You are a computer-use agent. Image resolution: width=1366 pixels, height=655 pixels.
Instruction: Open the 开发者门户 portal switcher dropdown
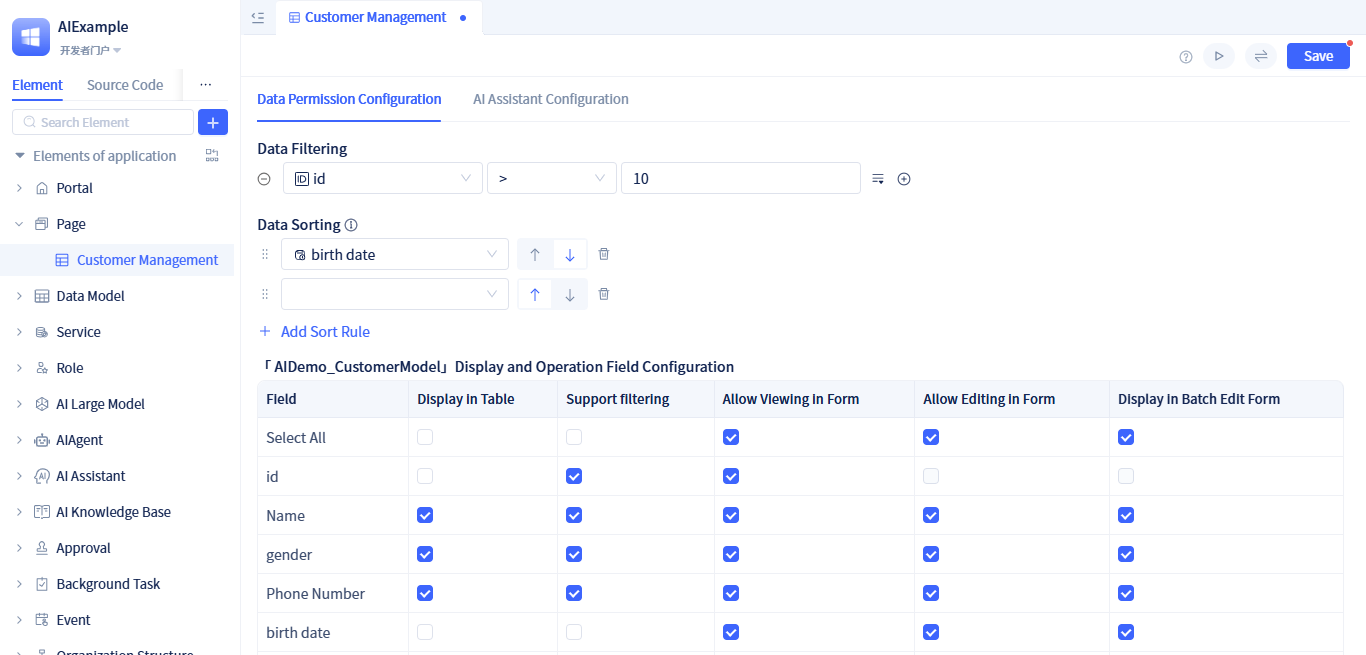(90, 50)
